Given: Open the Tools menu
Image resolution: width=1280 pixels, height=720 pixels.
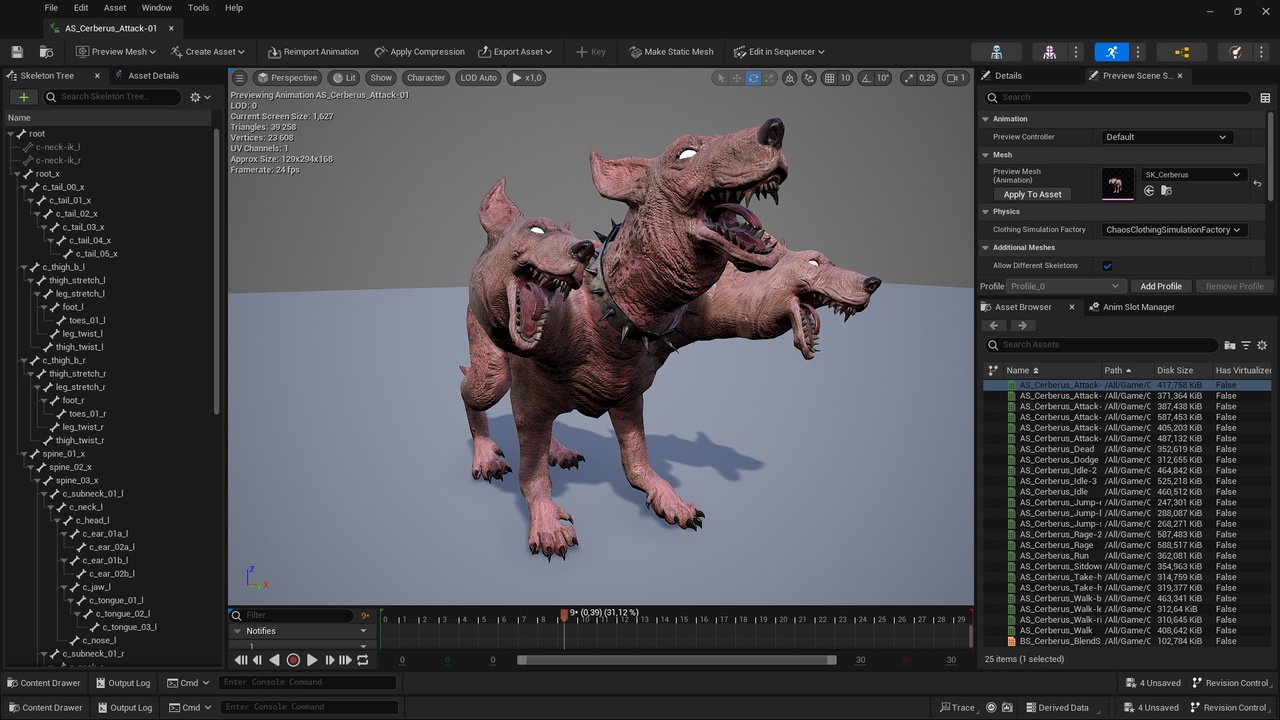Looking at the screenshot, I should (197, 7).
